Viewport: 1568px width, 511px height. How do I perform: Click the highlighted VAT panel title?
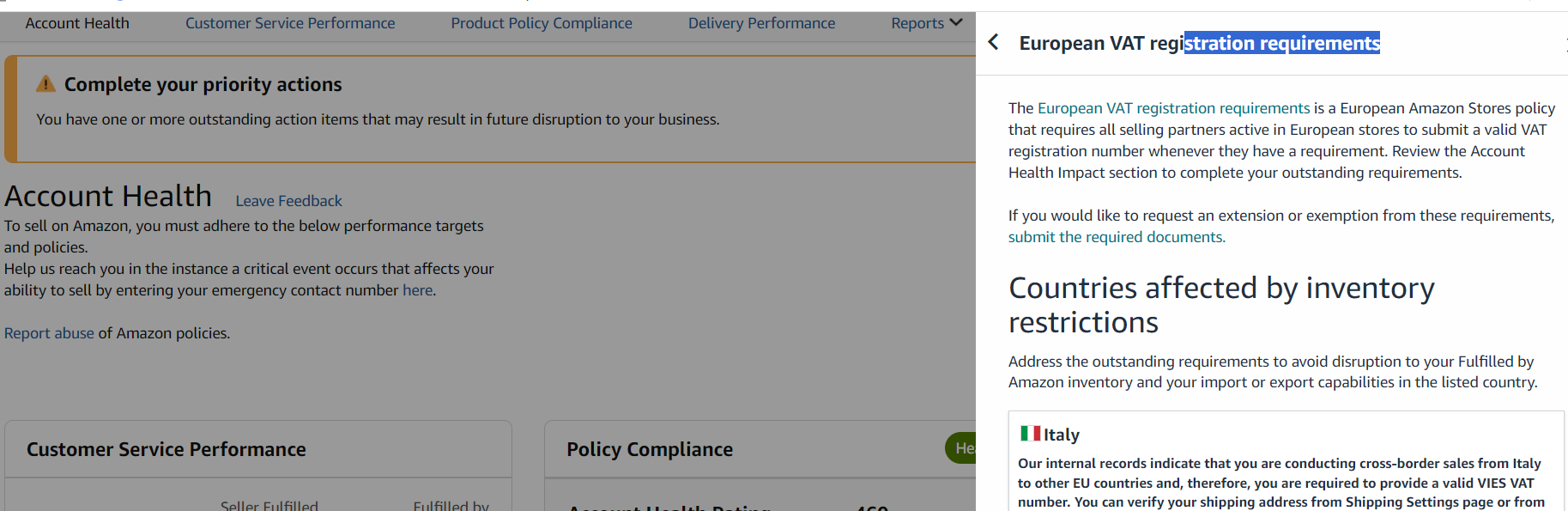[x=1199, y=43]
